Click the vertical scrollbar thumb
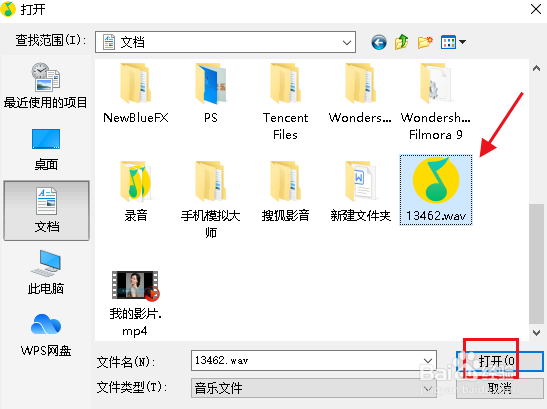 point(537,264)
